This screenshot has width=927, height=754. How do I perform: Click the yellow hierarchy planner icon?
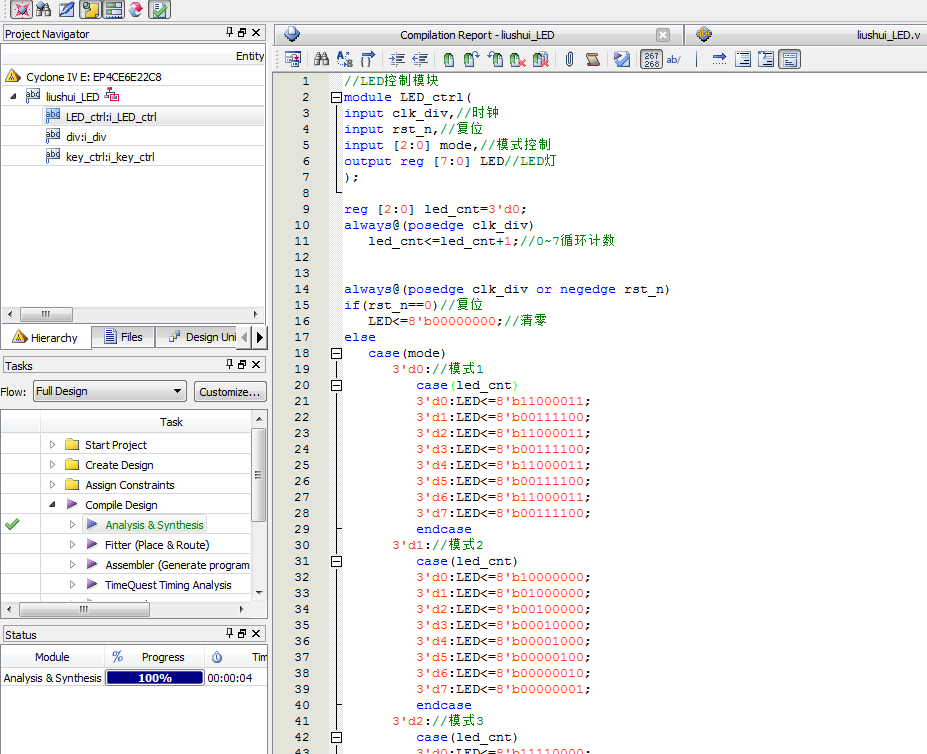90,9
